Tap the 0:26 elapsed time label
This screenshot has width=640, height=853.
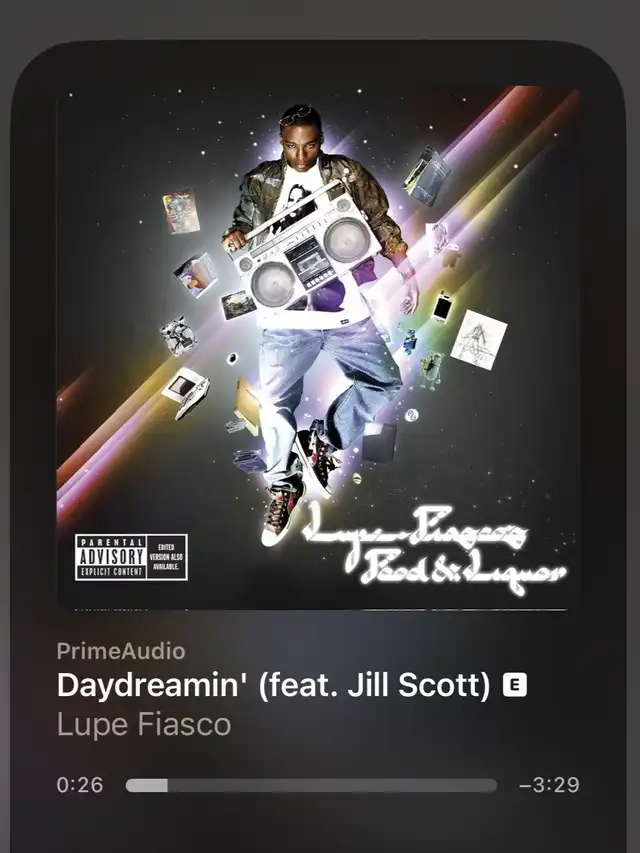click(x=80, y=785)
